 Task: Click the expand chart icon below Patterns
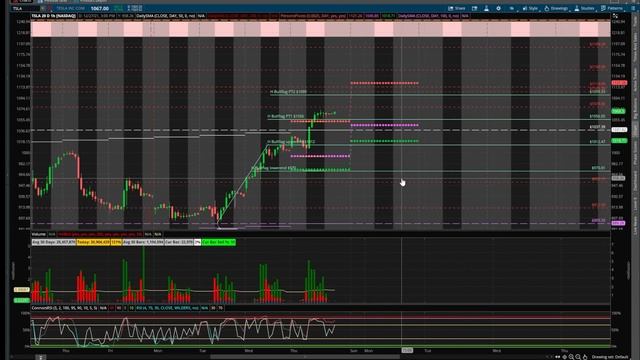[615, 16]
